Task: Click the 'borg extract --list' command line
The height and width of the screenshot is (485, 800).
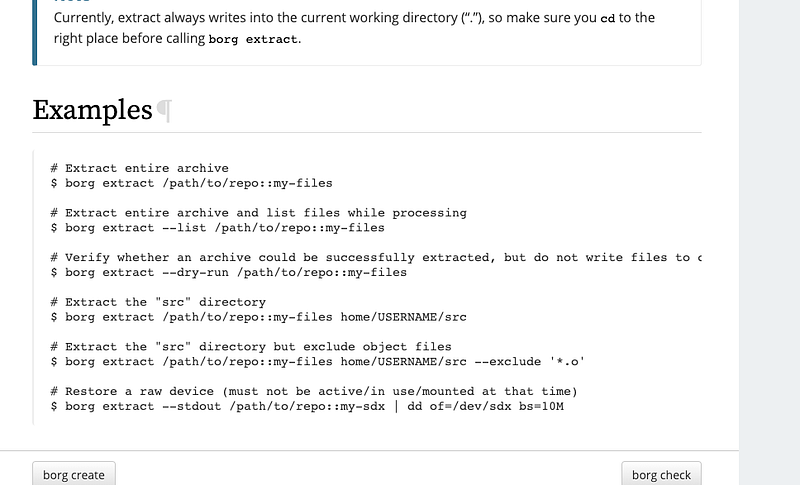Action: coord(217,227)
